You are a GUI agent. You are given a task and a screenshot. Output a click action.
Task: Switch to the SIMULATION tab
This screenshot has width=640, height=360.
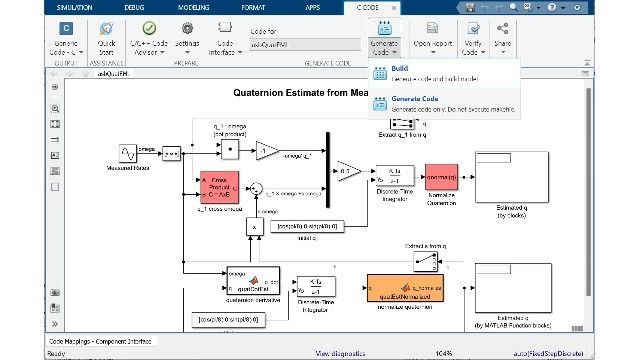click(74, 7)
